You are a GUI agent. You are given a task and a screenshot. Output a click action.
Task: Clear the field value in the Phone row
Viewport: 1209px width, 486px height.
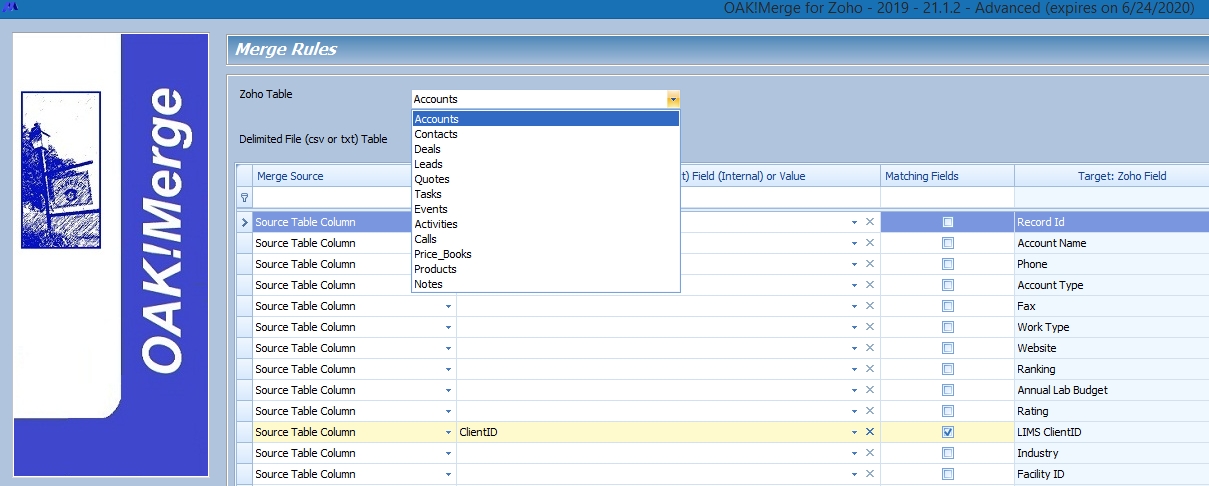[x=869, y=264]
